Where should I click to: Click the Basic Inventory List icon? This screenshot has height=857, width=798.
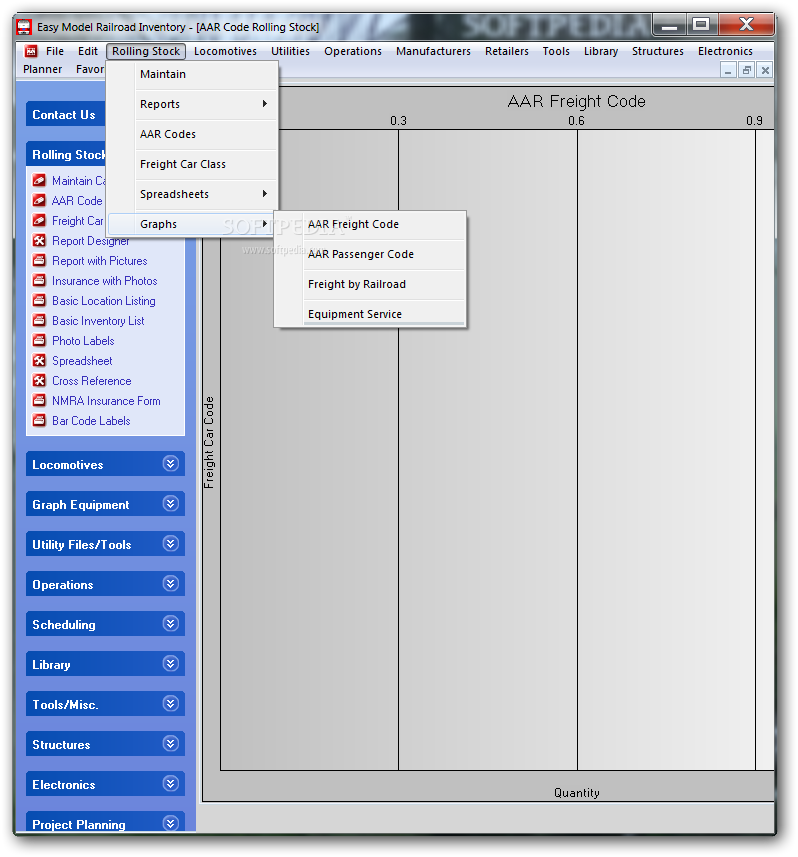pos(39,320)
